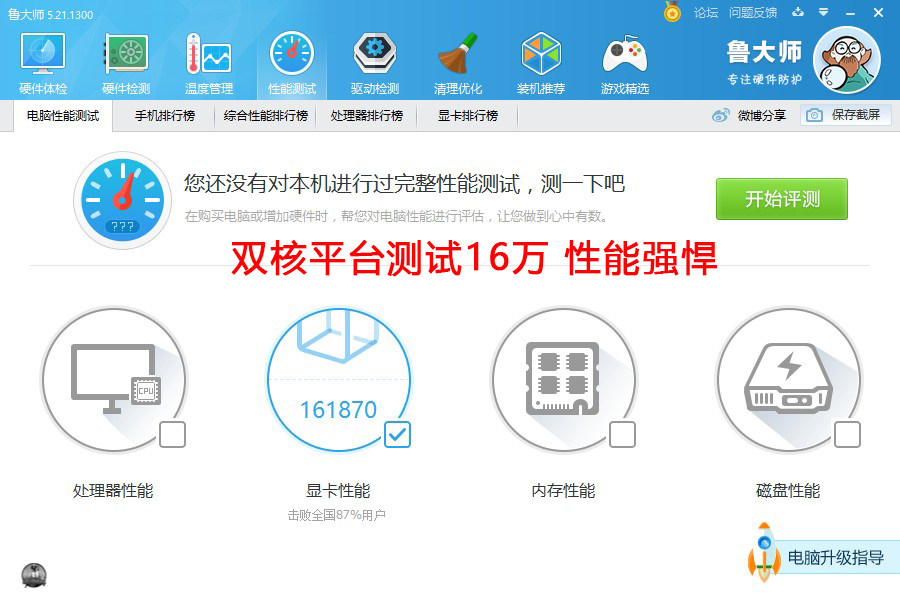This screenshot has width=900, height=600.
Task: Click the green 开始评测 button
Action: [x=782, y=199]
